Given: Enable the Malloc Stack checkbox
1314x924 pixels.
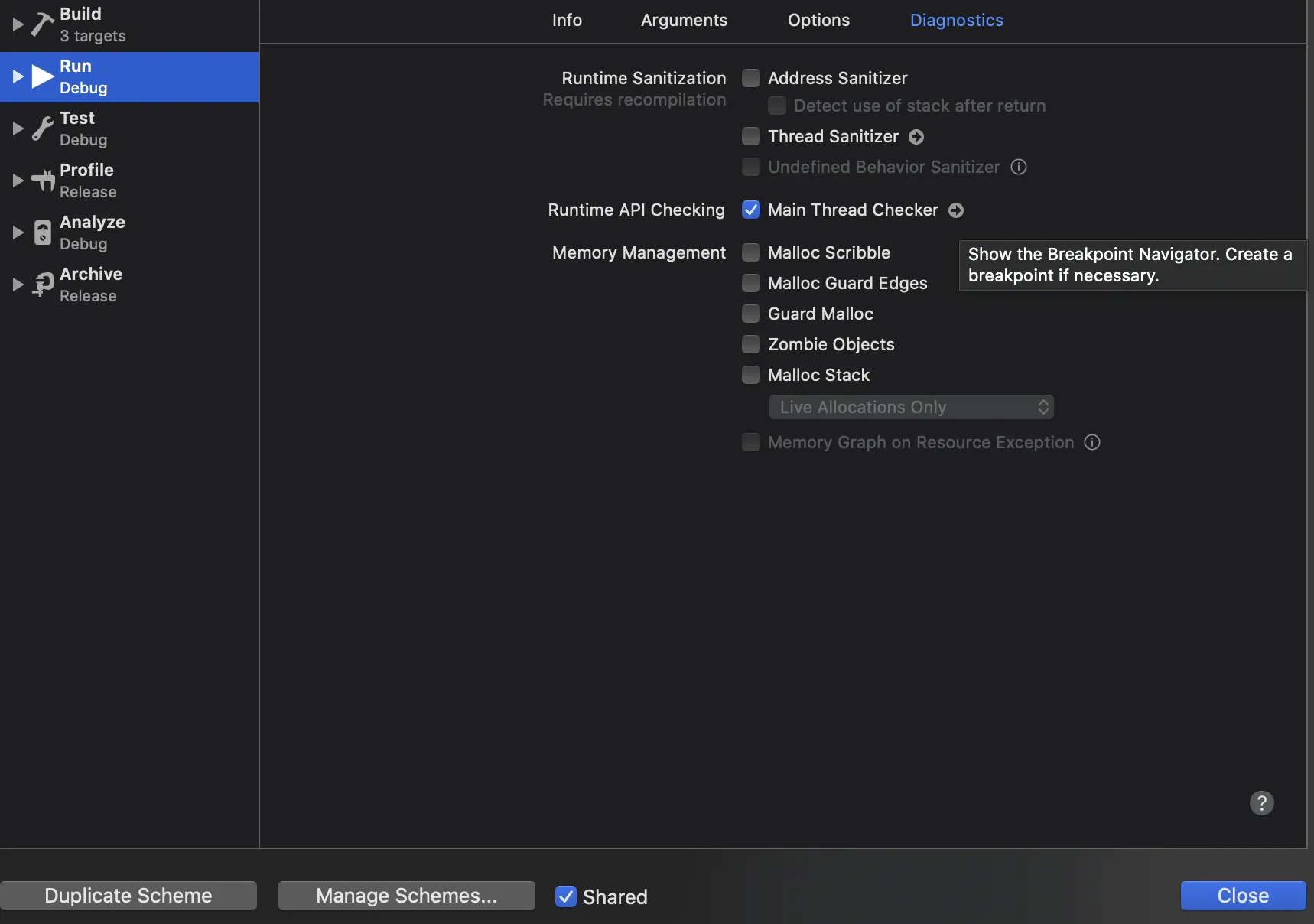Looking at the screenshot, I should pyautogui.click(x=751, y=375).
